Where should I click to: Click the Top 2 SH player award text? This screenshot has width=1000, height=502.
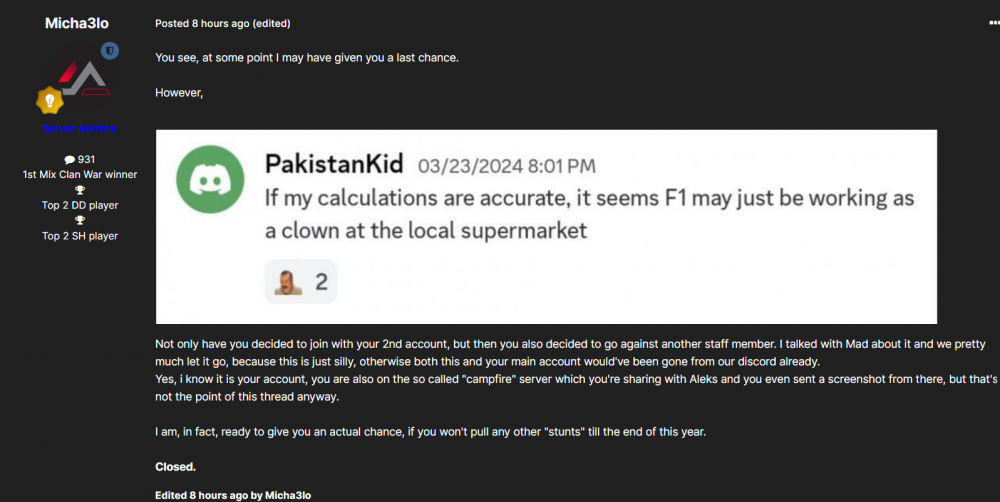(x=80, y=236)
